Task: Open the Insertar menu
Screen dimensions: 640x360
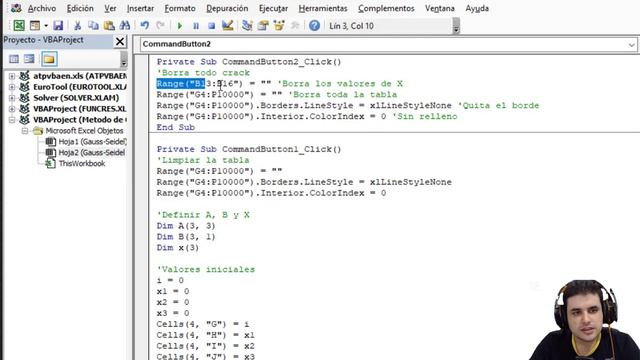Action: tap(140, 9)
